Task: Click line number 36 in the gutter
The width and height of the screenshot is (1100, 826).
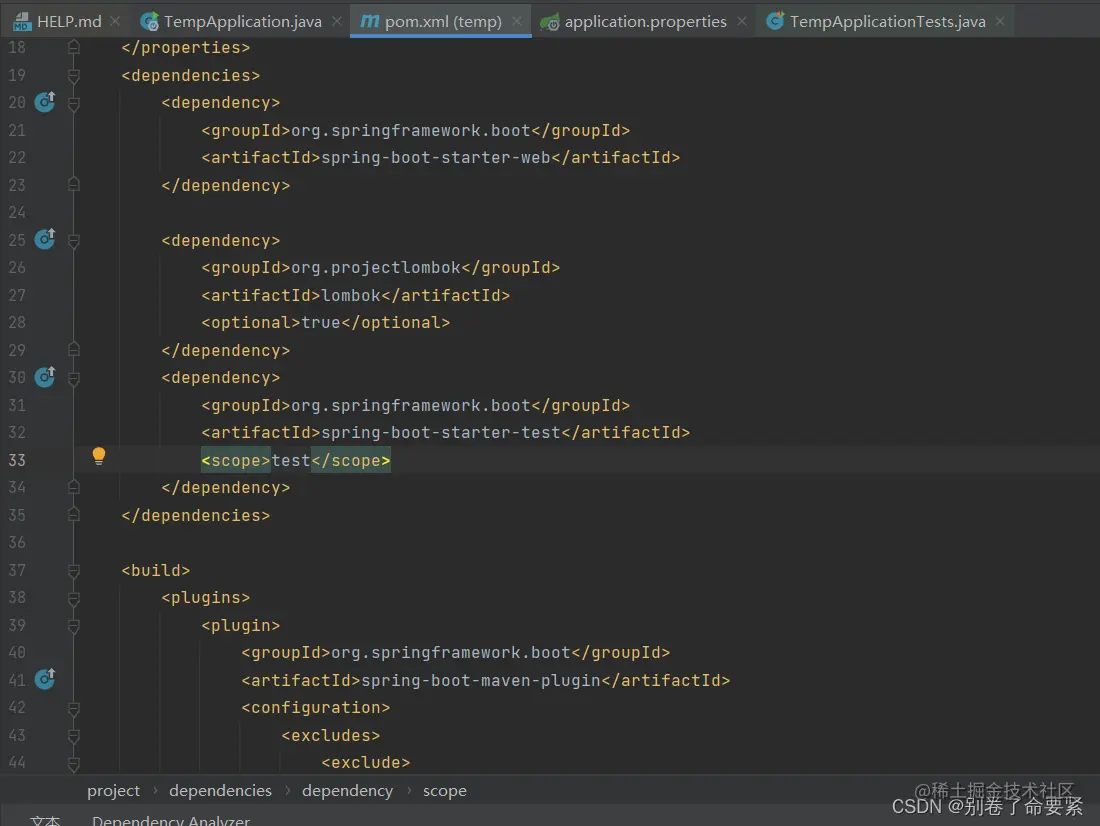Action: [17, 542]
